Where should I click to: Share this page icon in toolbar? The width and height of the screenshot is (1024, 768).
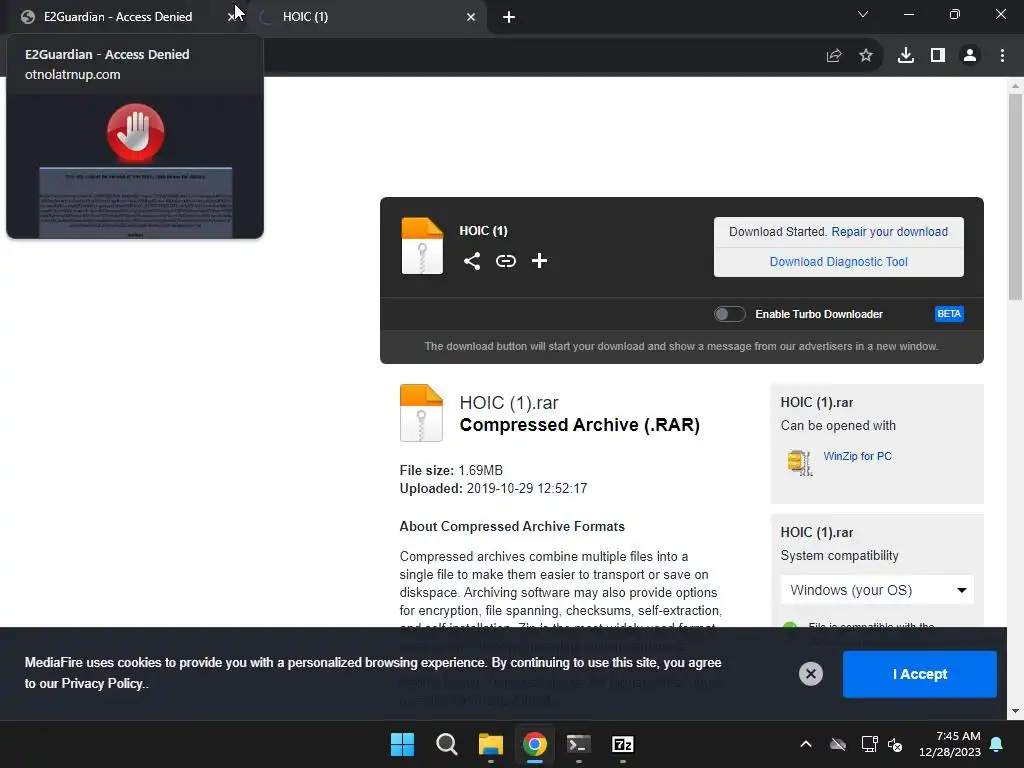coord(834,56)
